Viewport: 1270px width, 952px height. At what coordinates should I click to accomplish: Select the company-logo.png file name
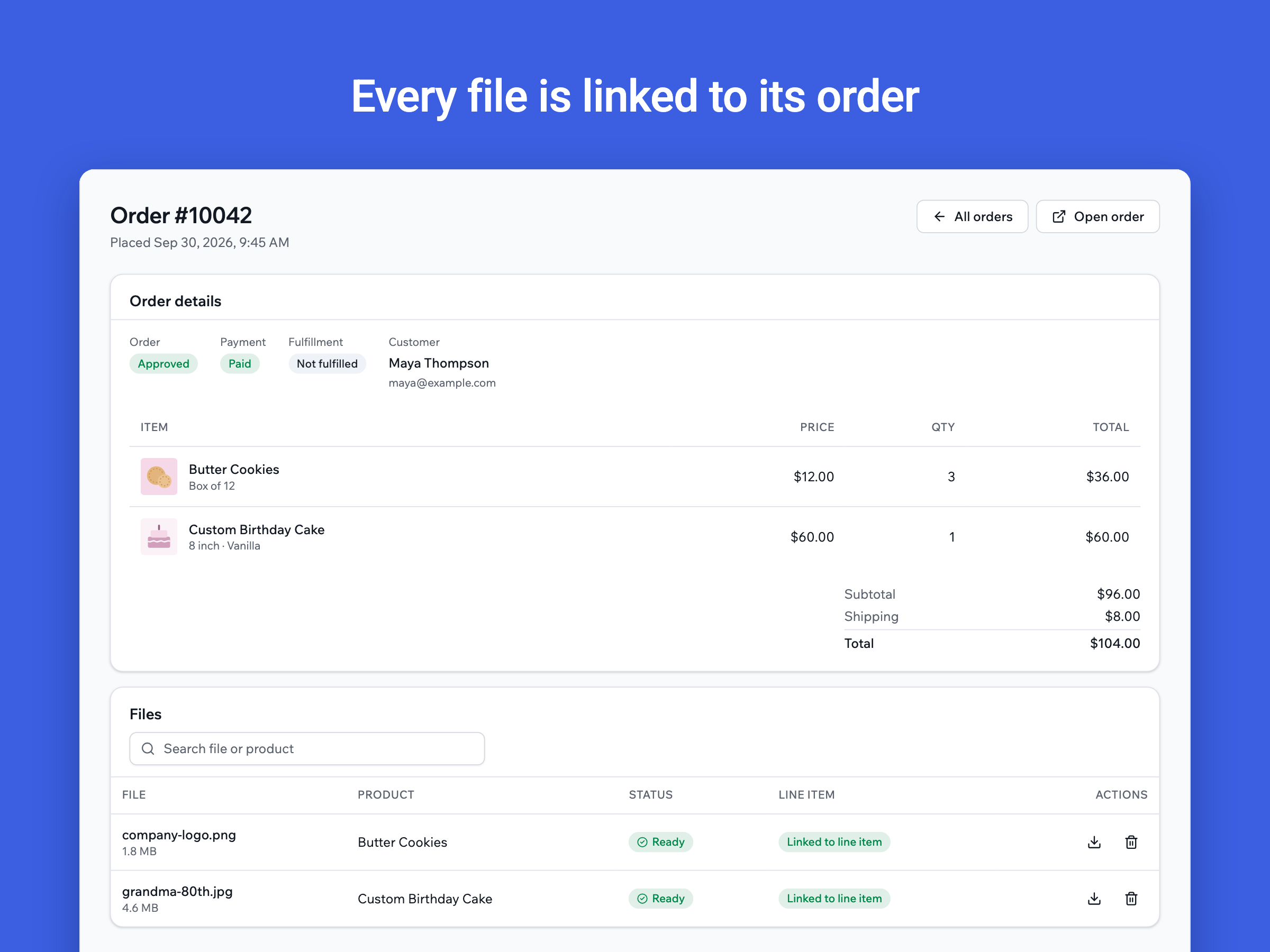coord(179,835)
